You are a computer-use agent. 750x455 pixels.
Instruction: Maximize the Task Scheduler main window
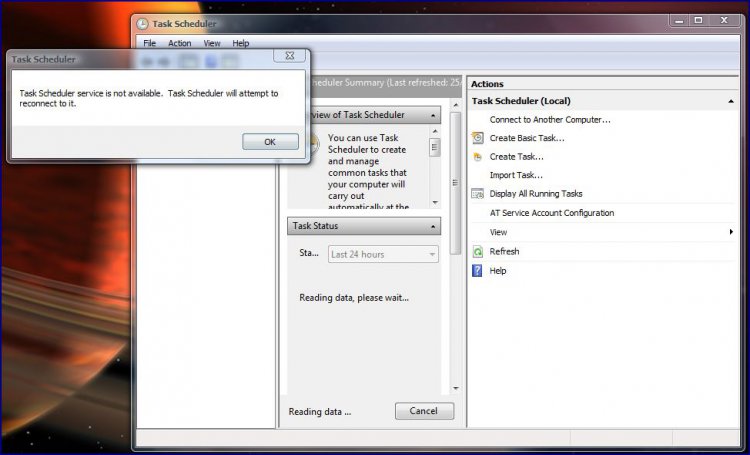click(x=698, y=21)
